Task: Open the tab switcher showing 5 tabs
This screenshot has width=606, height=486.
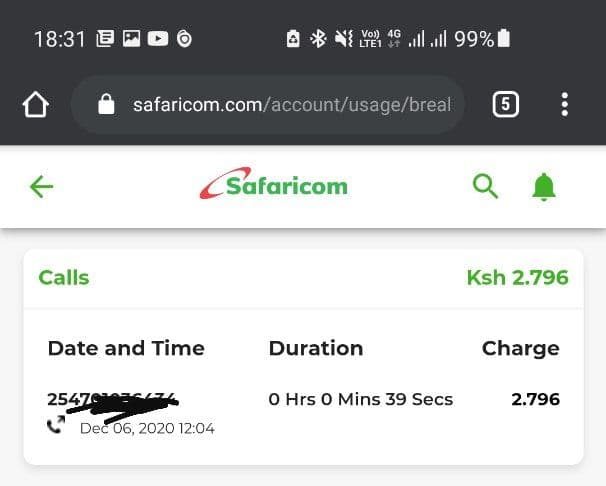Action: 506,104
